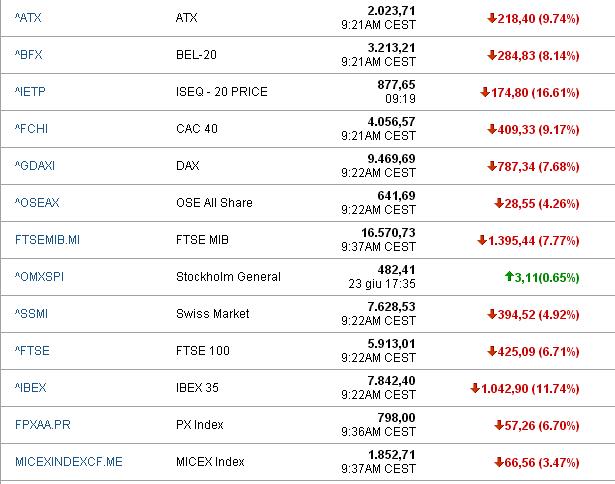Select the ^SSMI symbol link
The width and height of the screenshot is (615, 484).
click(x=31, y=314)
